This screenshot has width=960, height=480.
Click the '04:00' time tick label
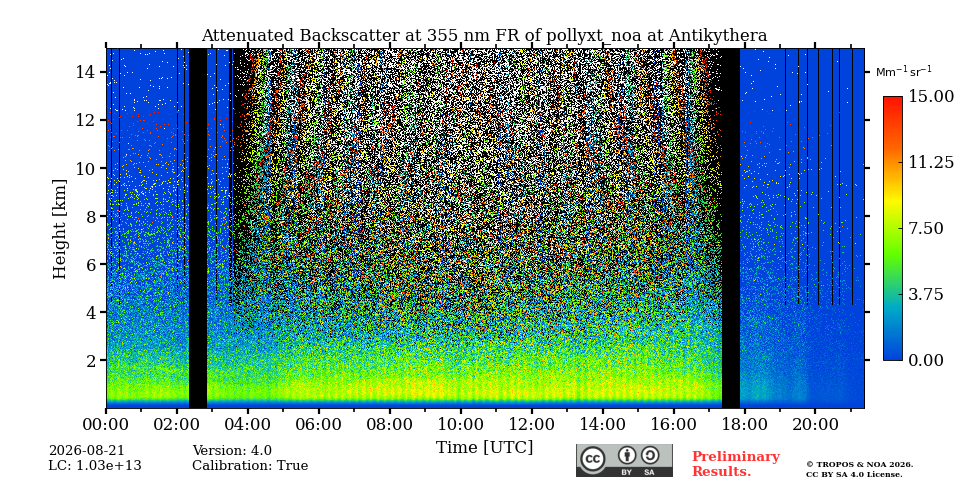click(248, 424)
